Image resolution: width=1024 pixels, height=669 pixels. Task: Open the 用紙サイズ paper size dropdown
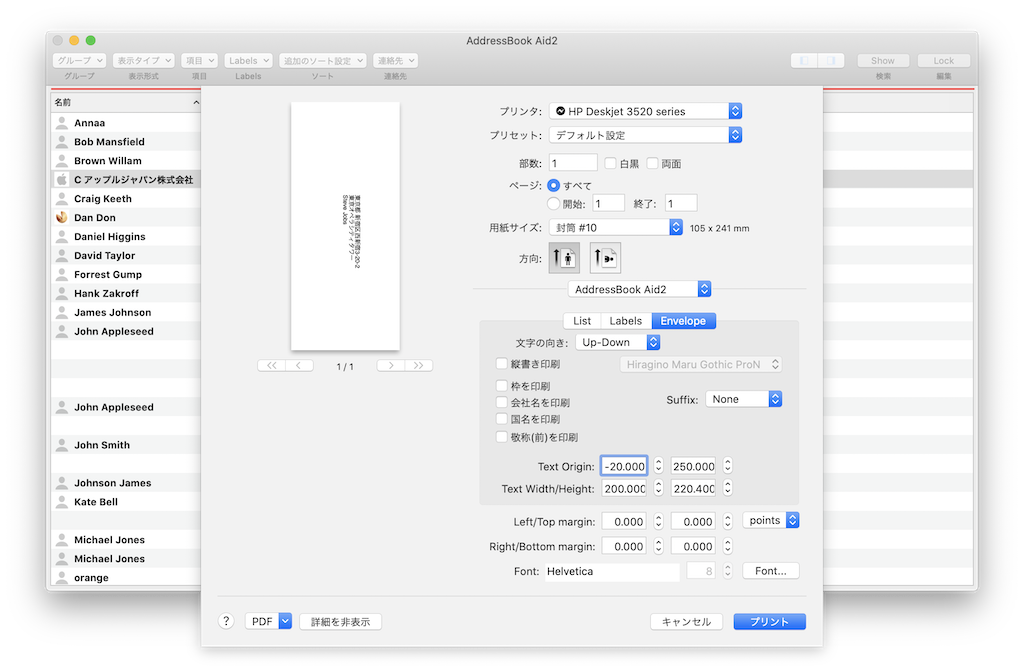(616, 227)
